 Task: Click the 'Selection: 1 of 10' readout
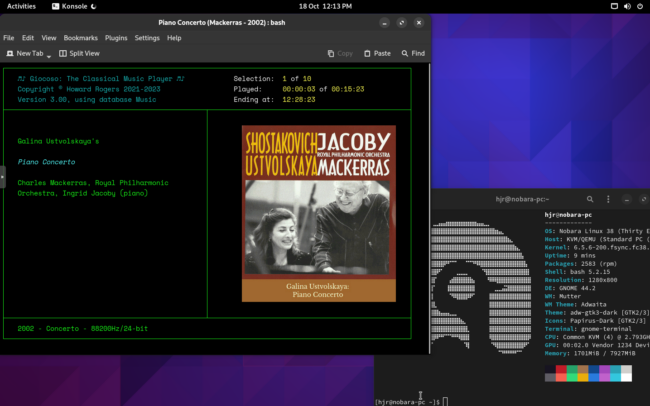tap(272, 79)
